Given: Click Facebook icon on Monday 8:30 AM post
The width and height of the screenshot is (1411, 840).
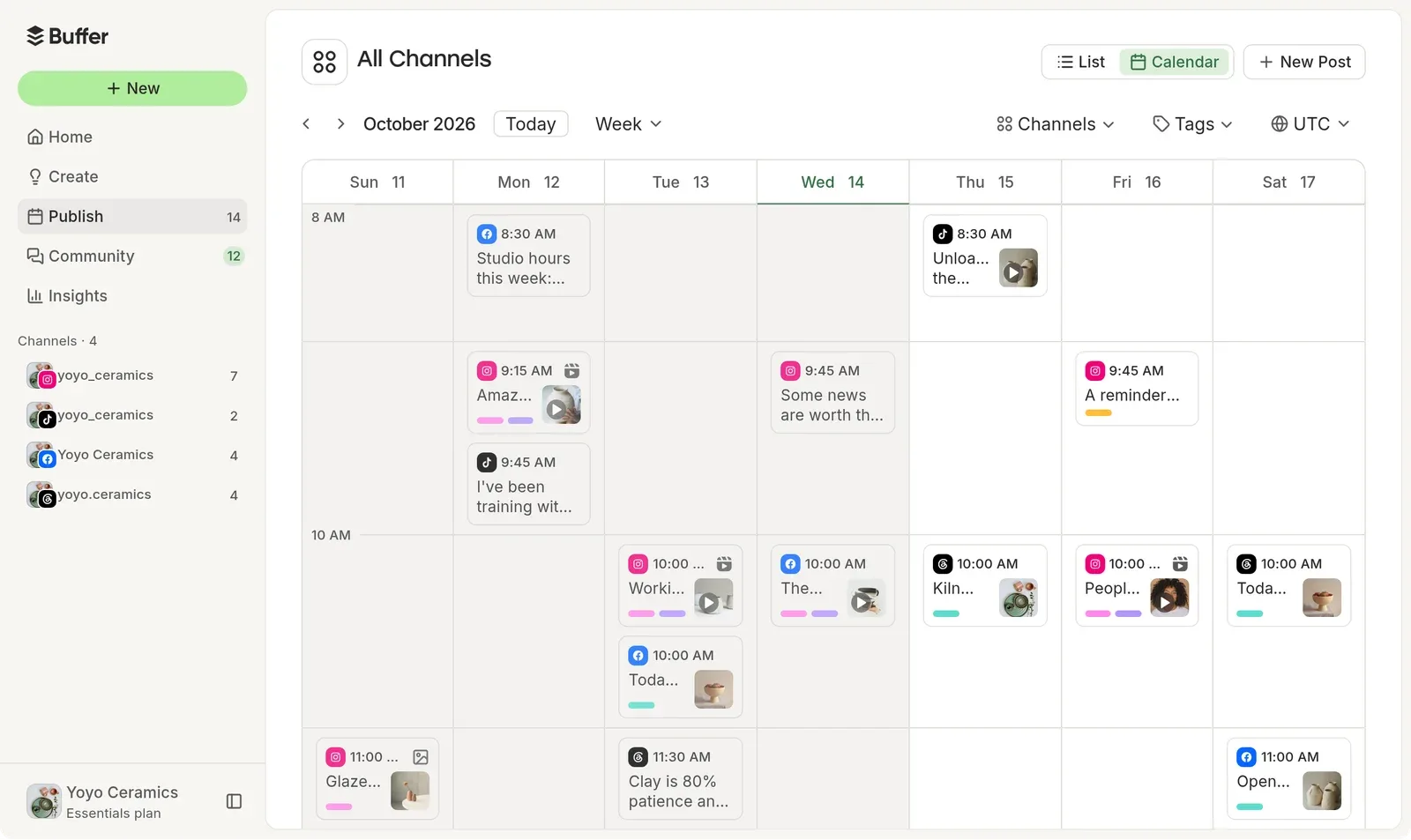Looking at the screenshot, I should (x=487, y=234).
